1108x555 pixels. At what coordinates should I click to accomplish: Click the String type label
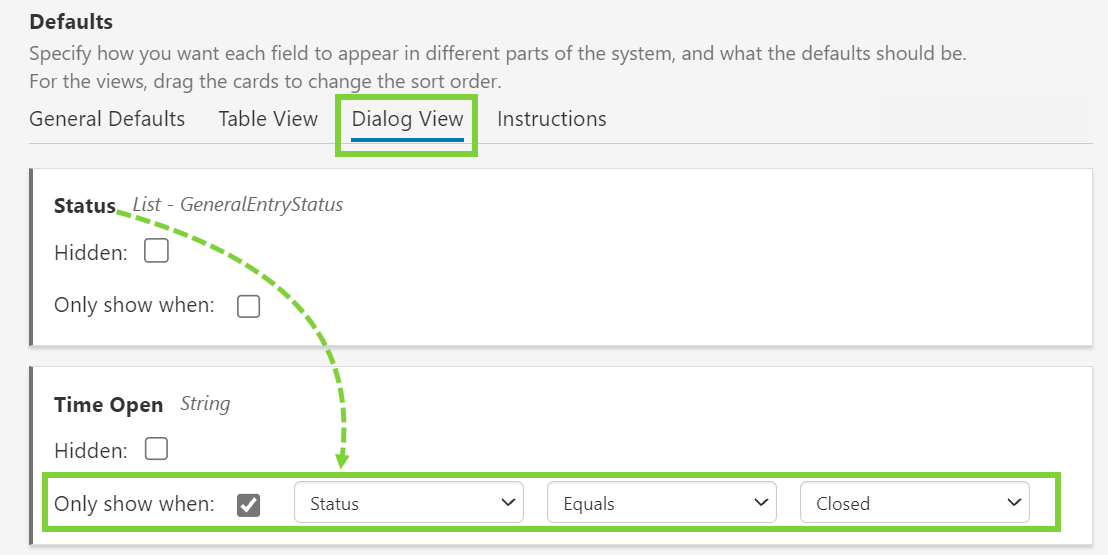(x=205, y=404)
